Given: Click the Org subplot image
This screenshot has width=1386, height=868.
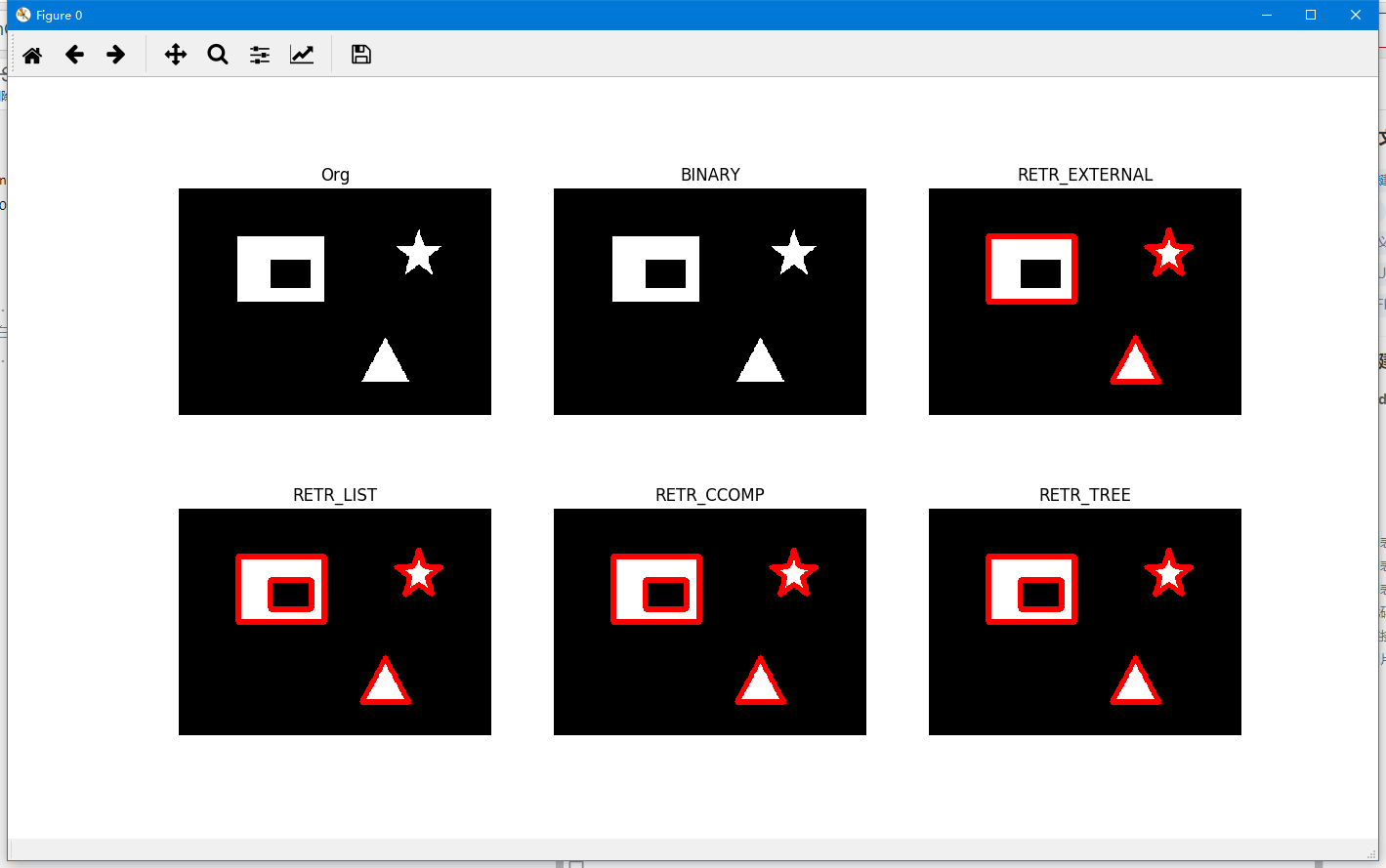Looking at the screenshot, I should coord(334,301).
